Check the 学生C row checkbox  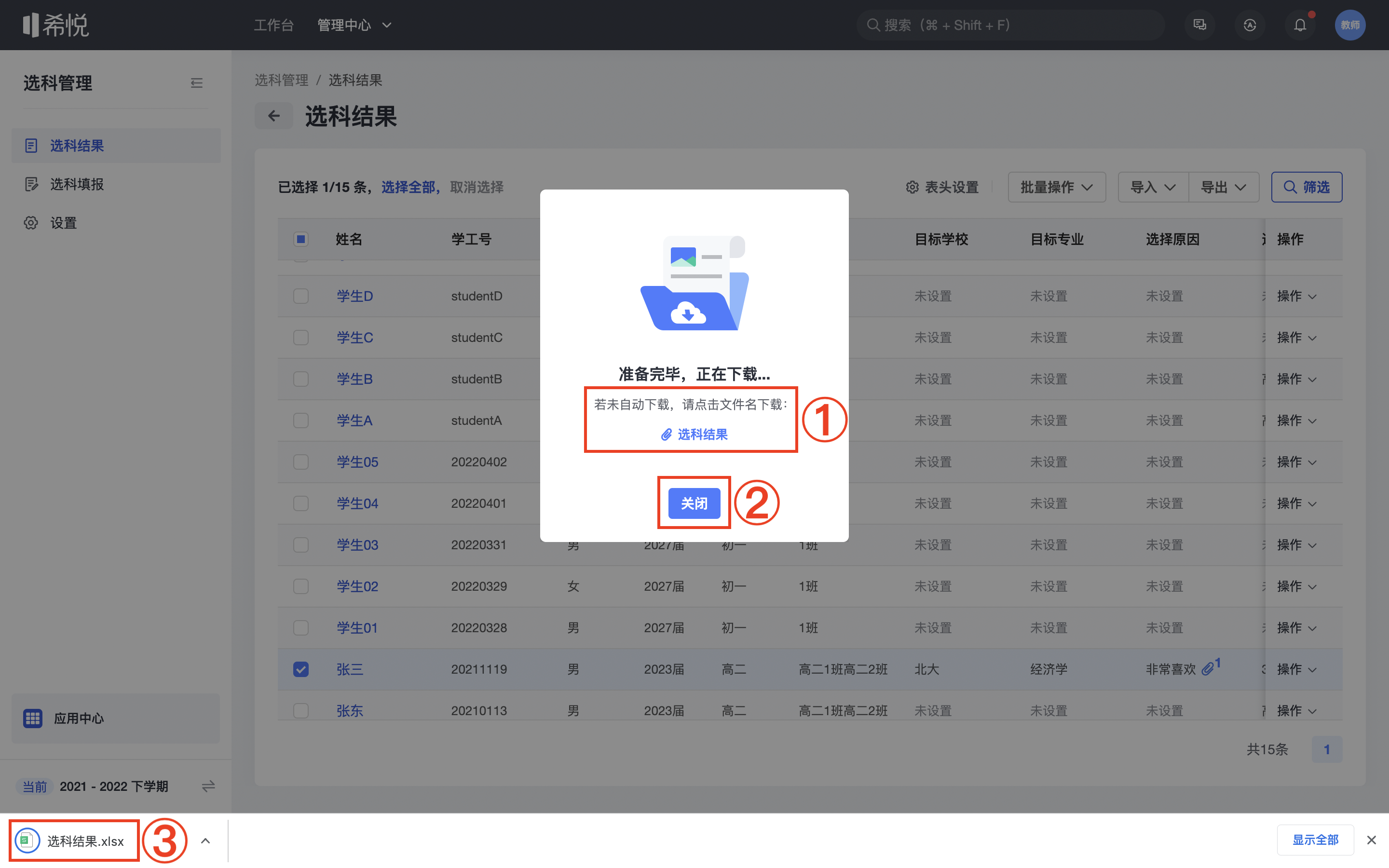(301, 338)
